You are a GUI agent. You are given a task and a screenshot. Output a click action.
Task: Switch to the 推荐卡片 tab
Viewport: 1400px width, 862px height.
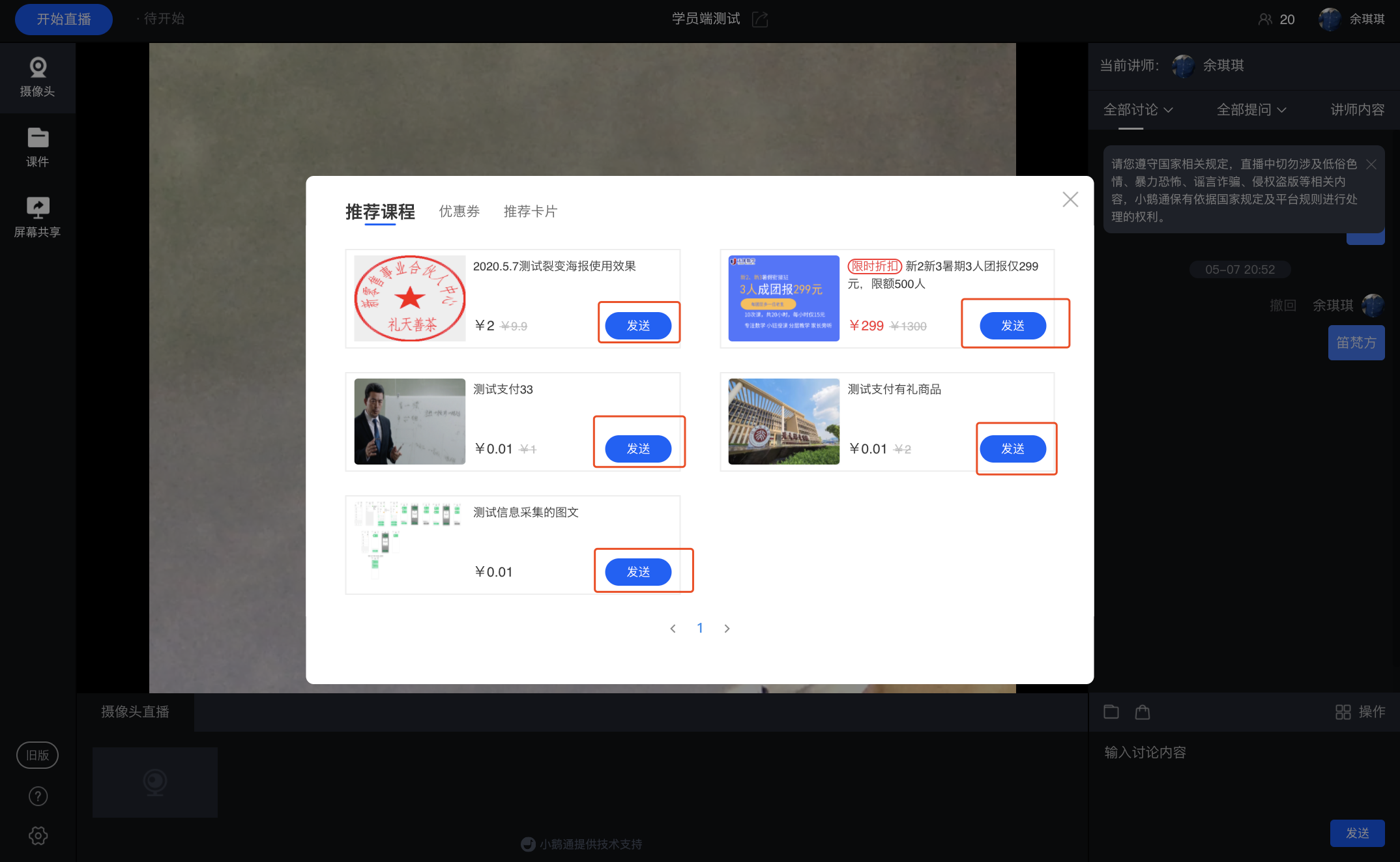tap(530, 211)
